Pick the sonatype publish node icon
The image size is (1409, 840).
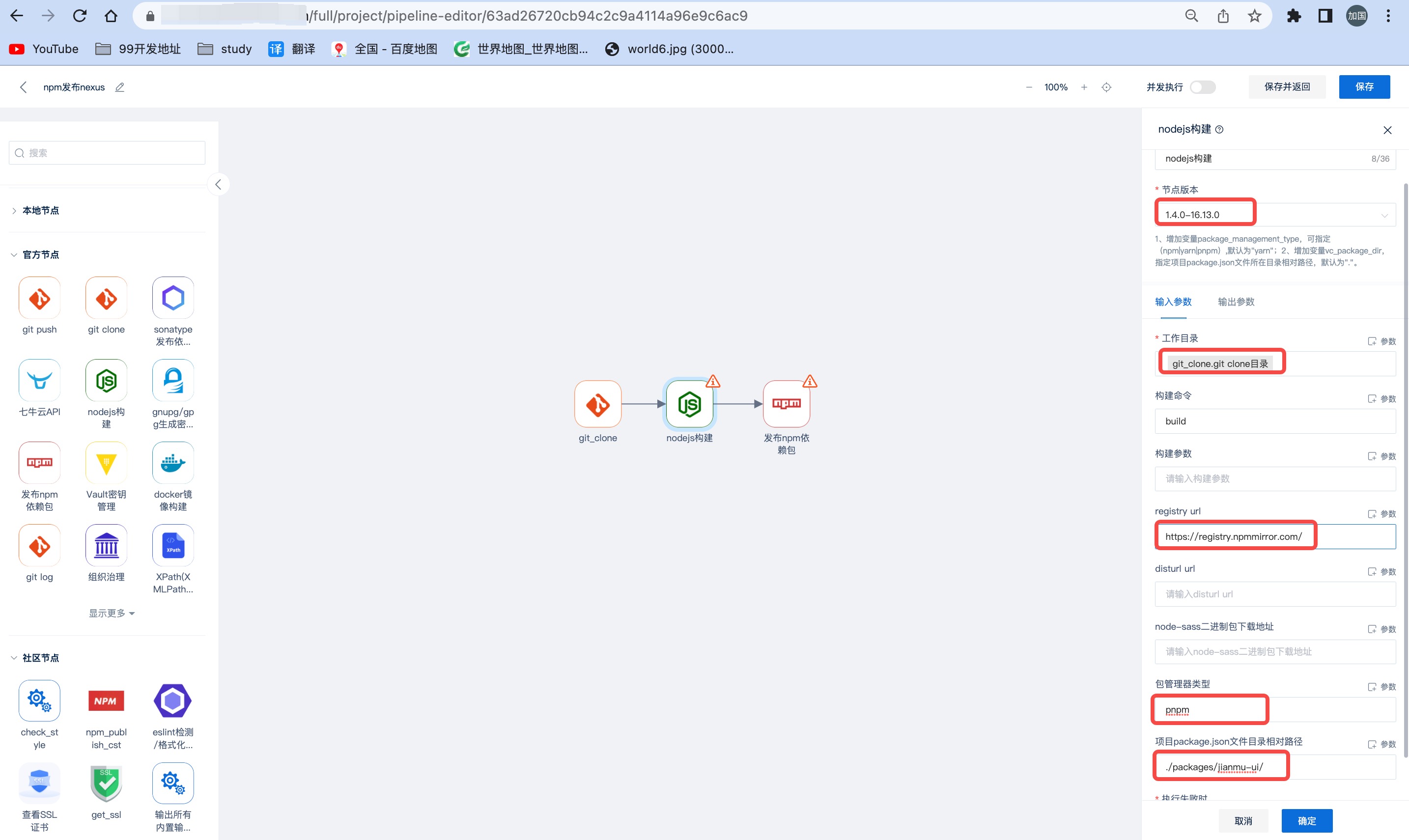tap(172, 298)
